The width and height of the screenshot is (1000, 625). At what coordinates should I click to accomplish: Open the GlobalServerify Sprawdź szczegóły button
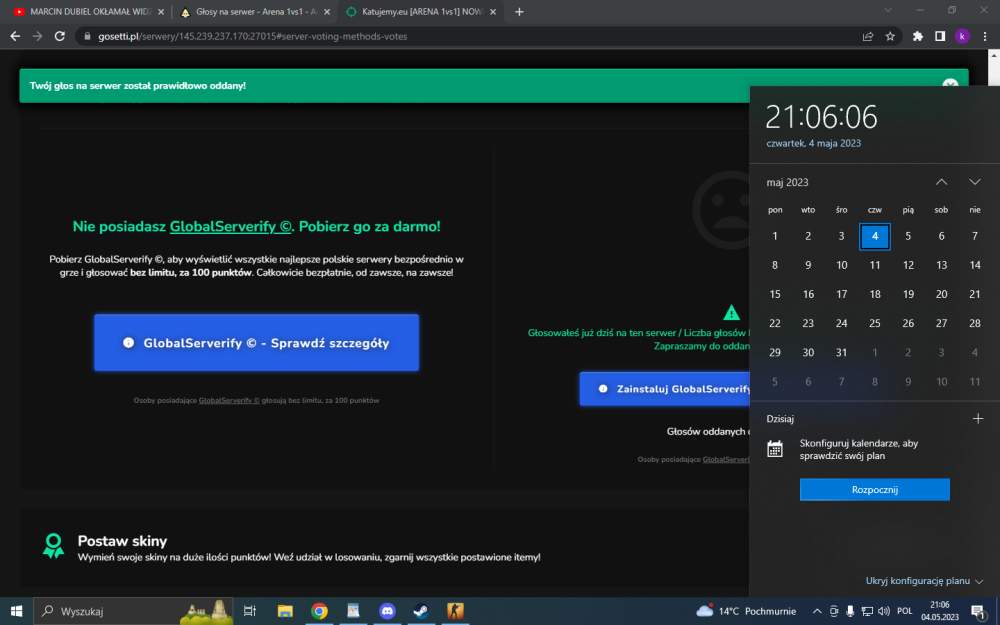tap(256, 342)
